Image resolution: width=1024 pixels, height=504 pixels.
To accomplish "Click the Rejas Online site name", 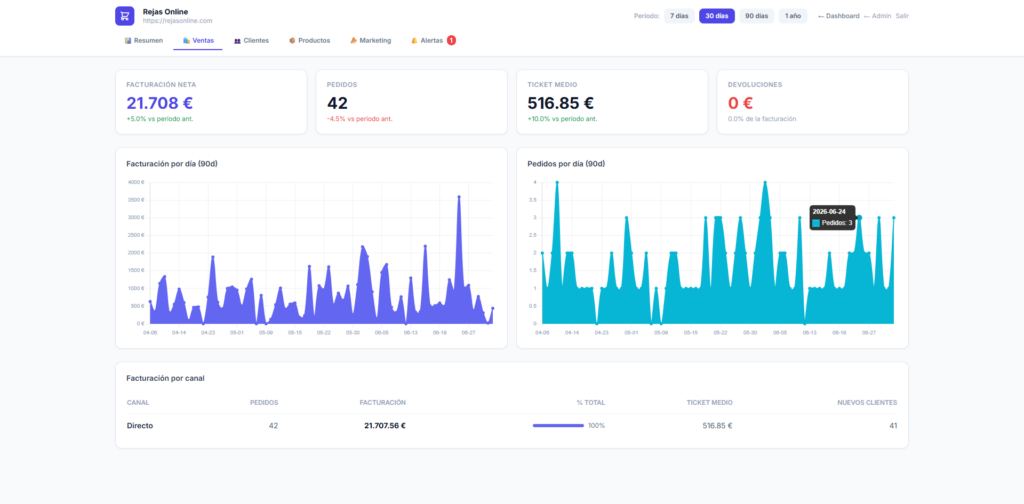I will tap(166, 12).
